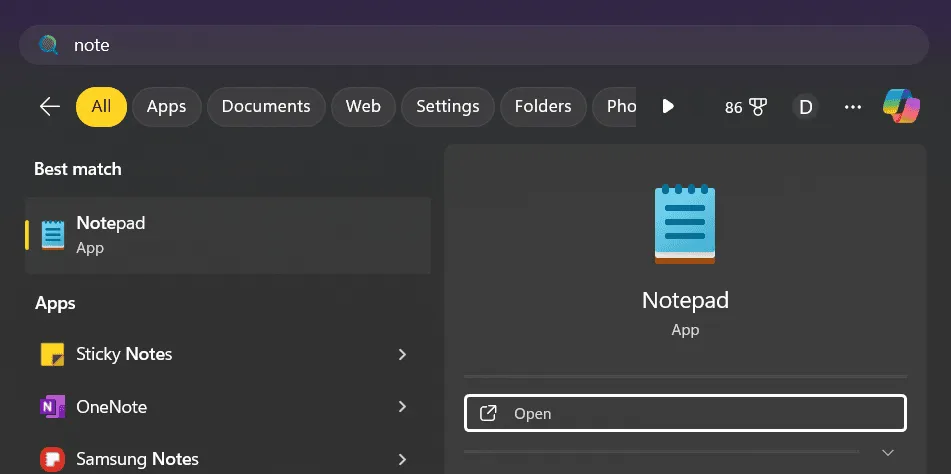
Task: Click the Notepad title in preview pane
Action: [x=685, y=301]
